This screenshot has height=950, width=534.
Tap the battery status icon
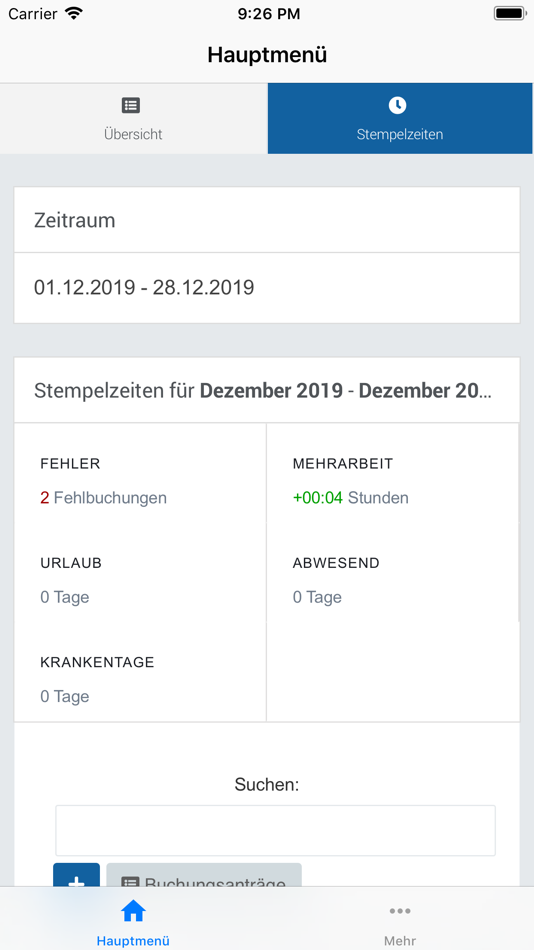click(509, 13)
